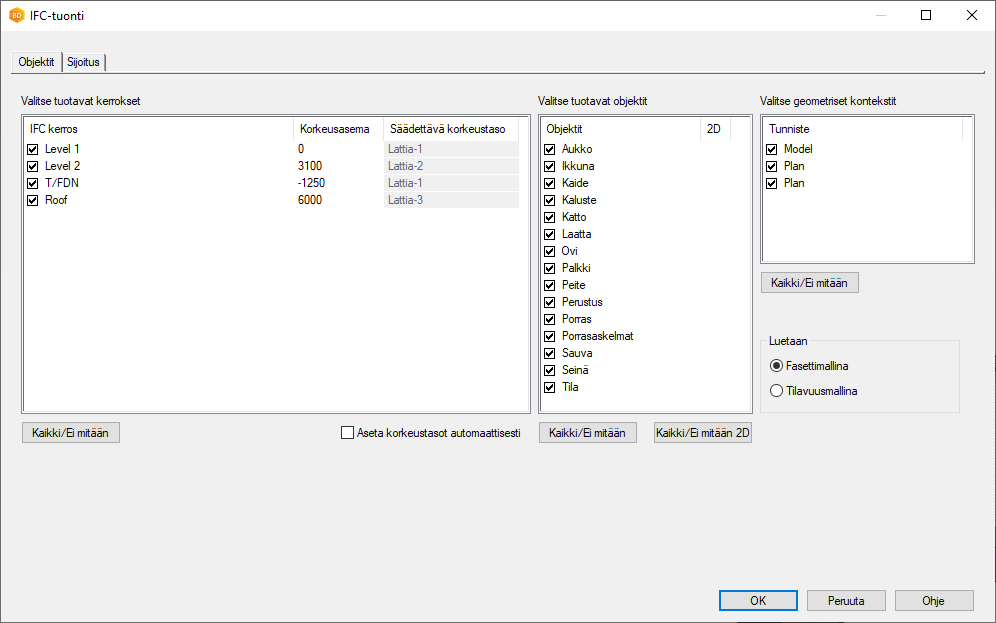Viewport: 996px width, 623px height.
Task: Uncheck the T/FDN floor checkbox
Action: 33,183
